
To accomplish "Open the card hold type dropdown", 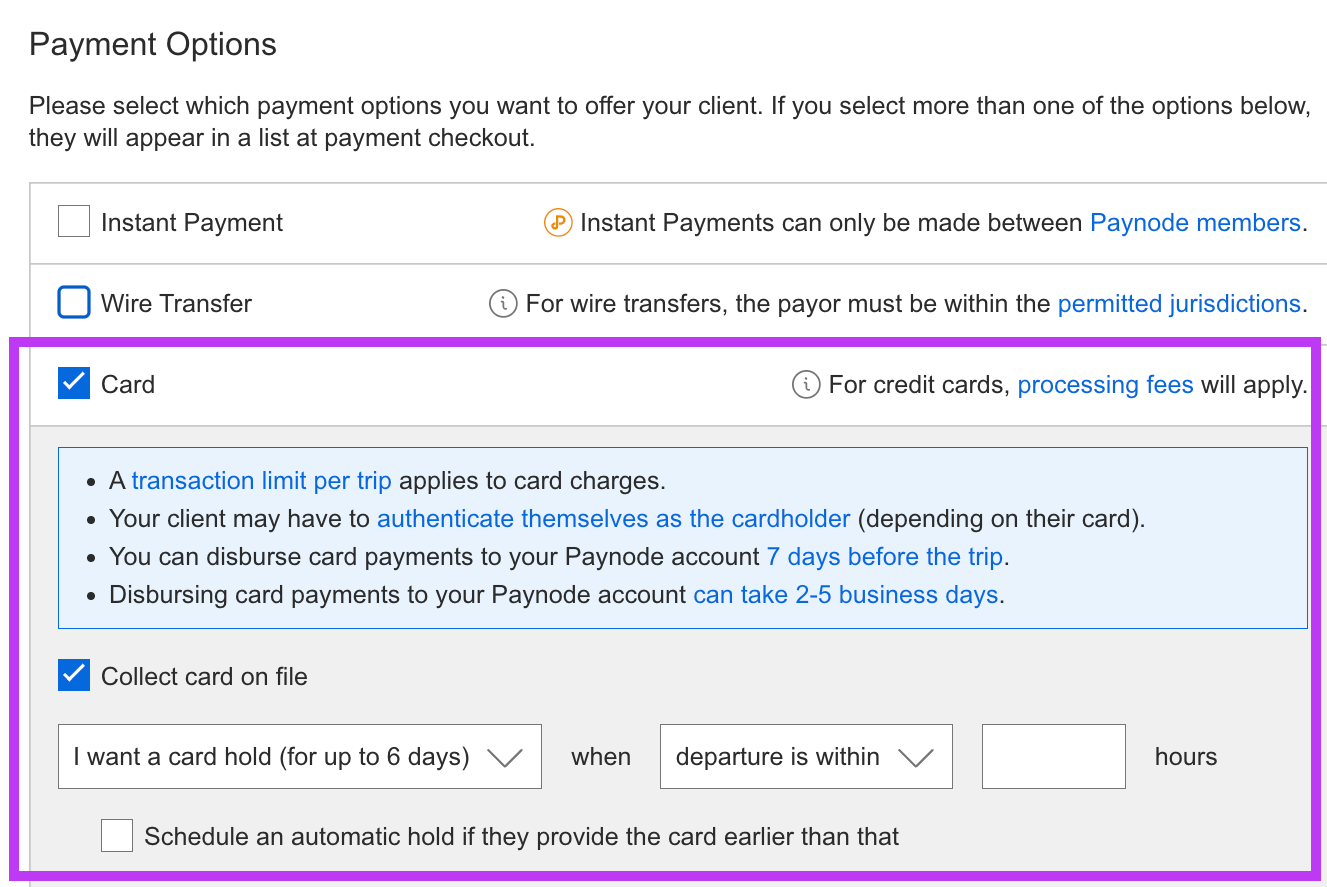I will pyautogui.click(x=300, y=757).
